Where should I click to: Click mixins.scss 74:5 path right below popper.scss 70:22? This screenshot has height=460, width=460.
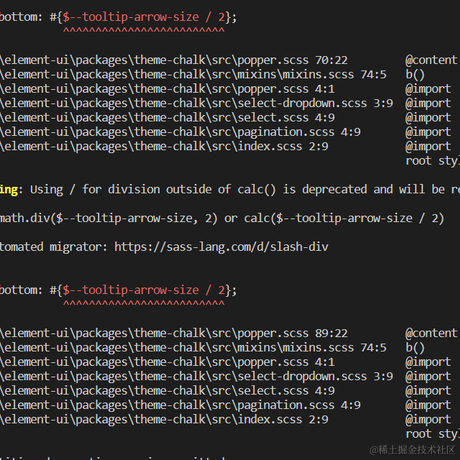tap(193, 75)
